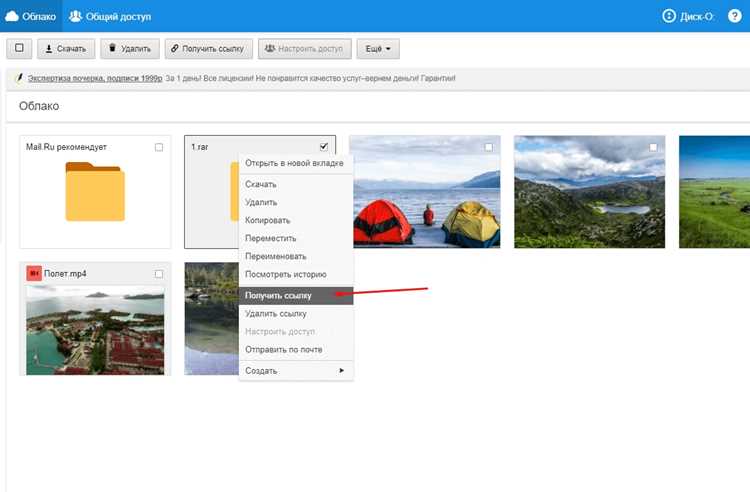Image resolution: width=750 pixels, height=492 pixels.
Task: Choose Переименовать in context menu
Action: pos(296,256)
